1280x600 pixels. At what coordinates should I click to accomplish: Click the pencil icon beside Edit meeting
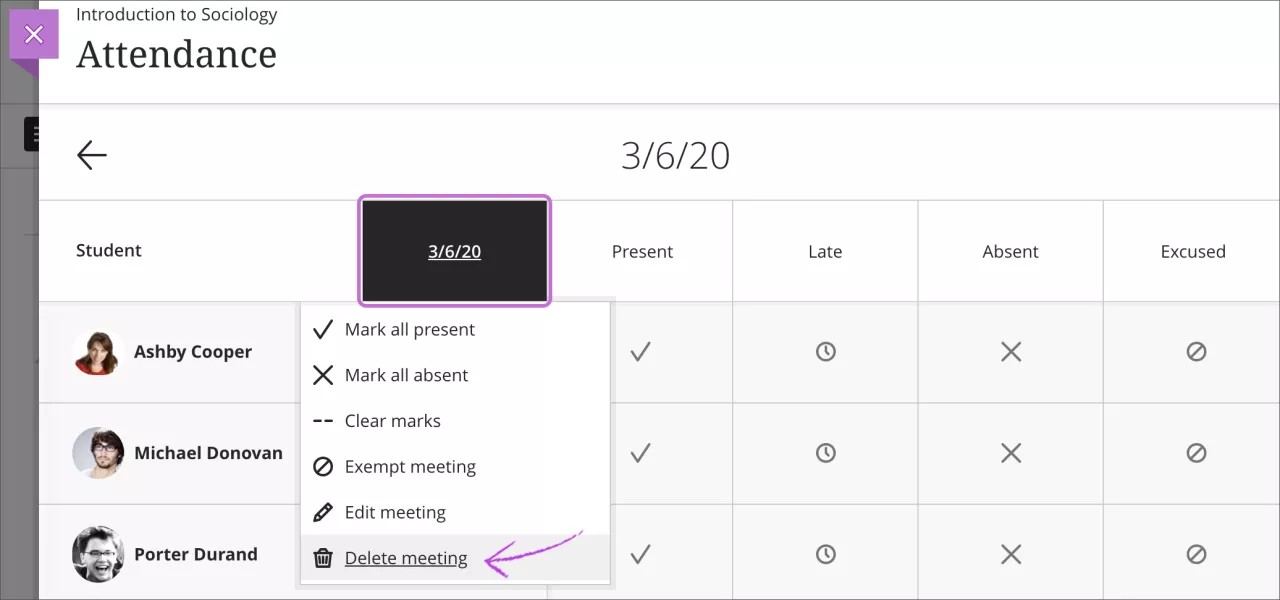click(322, 512)
